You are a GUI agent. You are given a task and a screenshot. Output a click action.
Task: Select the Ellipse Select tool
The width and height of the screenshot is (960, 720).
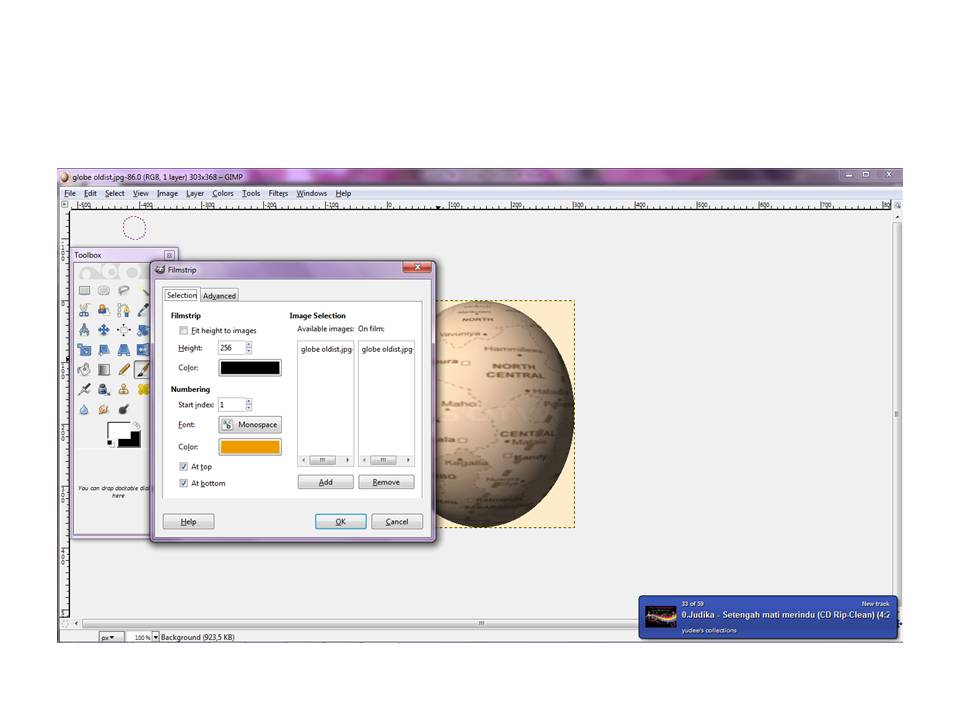[x=104, y=290]
